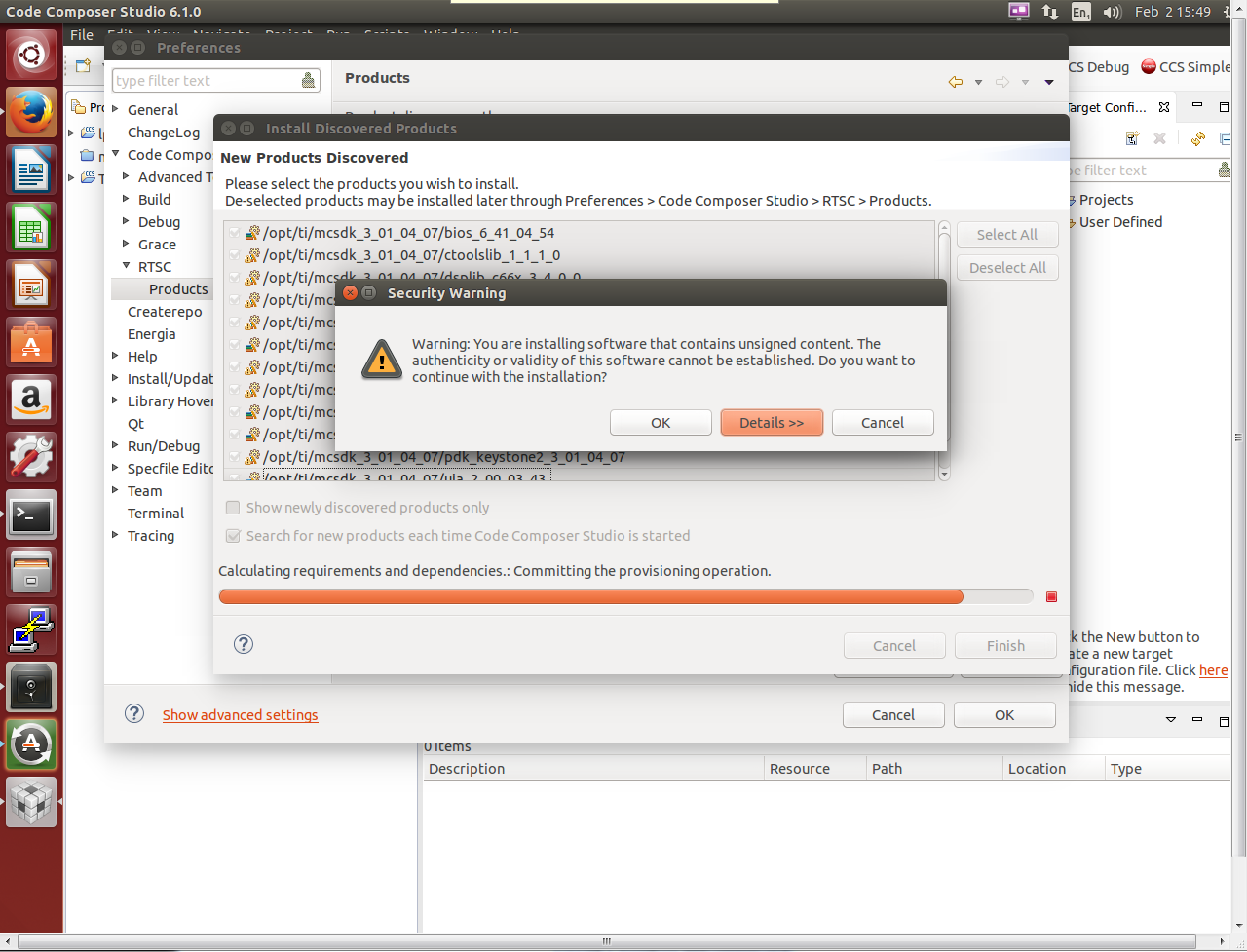Open back-history dropdown arrow in Preferences
Screen dimensions: 1247x952
coord(978,82)
